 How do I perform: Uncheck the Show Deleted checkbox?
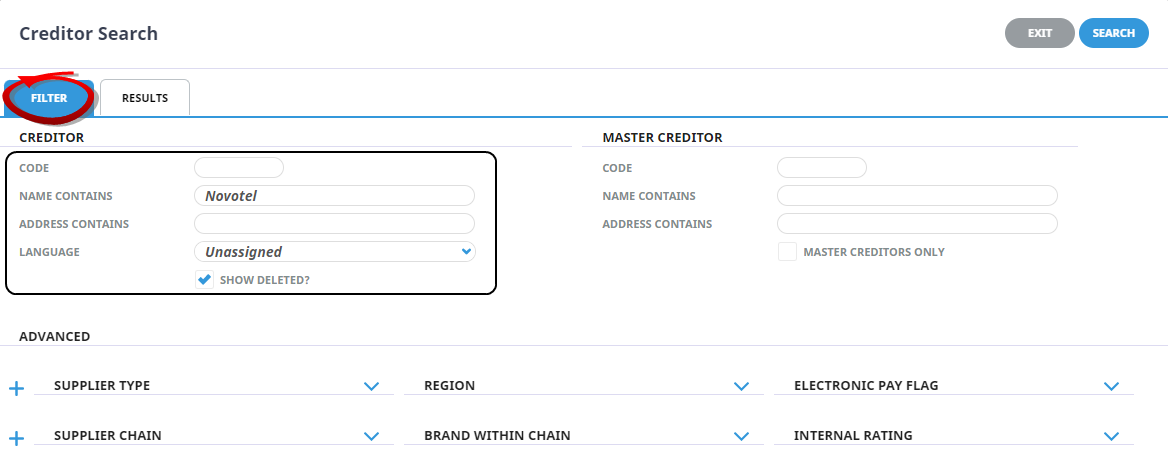[204, 280]
